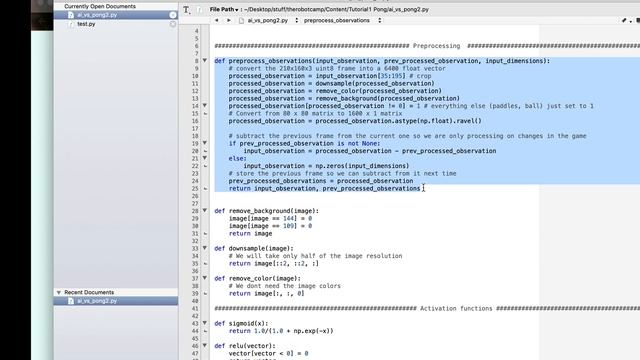Click the Preprocessing comment header text
The width and height of the screenshot is (640, 360).
pos(436,46)
